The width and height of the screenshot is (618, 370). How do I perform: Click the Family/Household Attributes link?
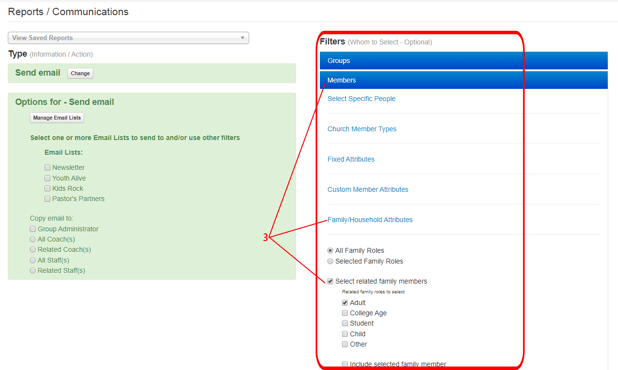point(370,220)
